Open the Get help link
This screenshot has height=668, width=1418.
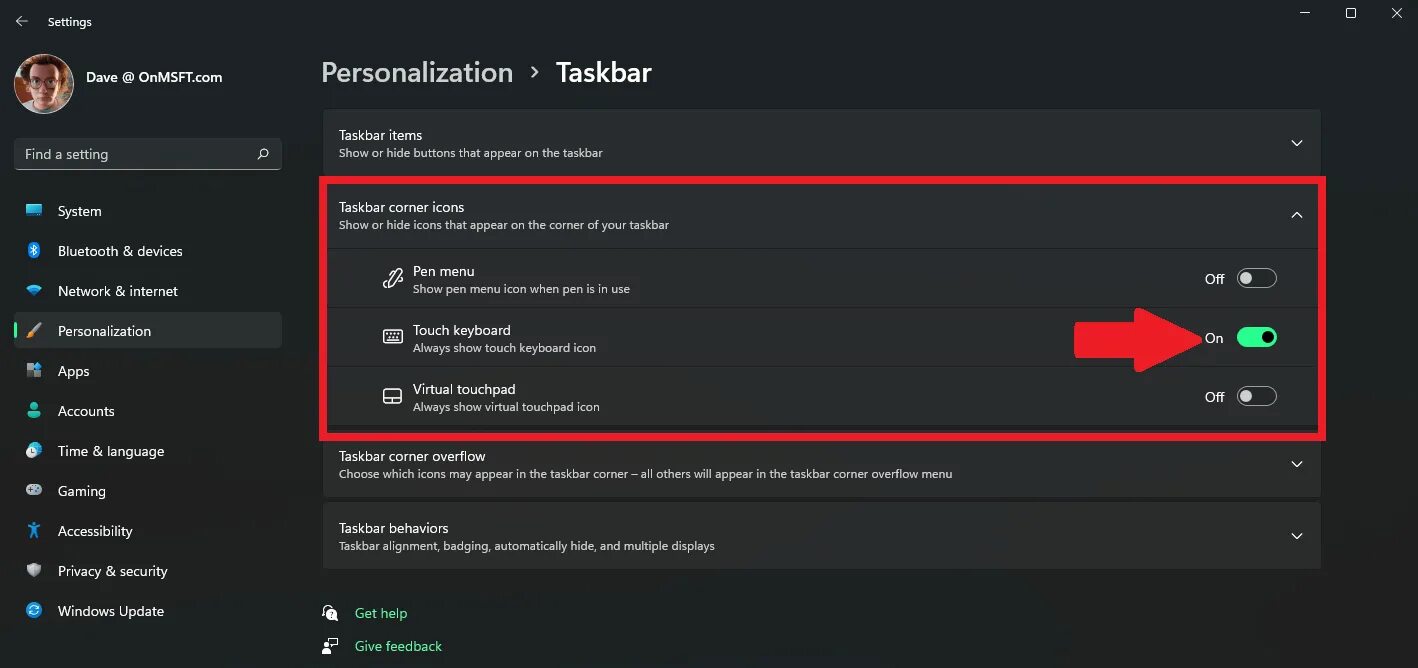(381, 613)
